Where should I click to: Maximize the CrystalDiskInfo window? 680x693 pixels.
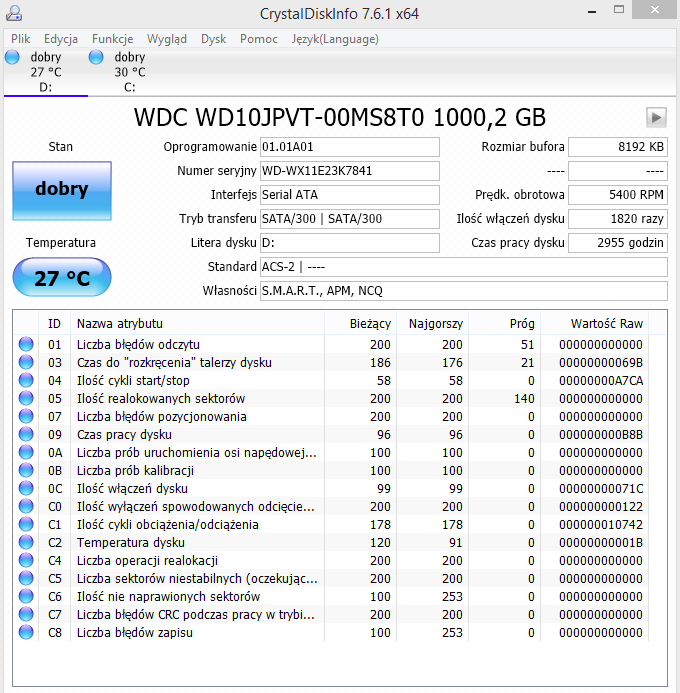(619, 10)
